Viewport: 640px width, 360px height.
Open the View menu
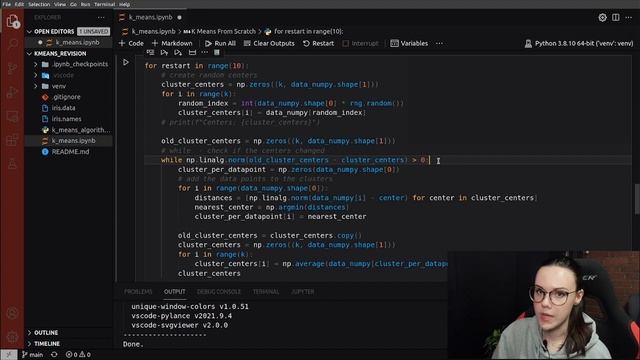point(60,4)
